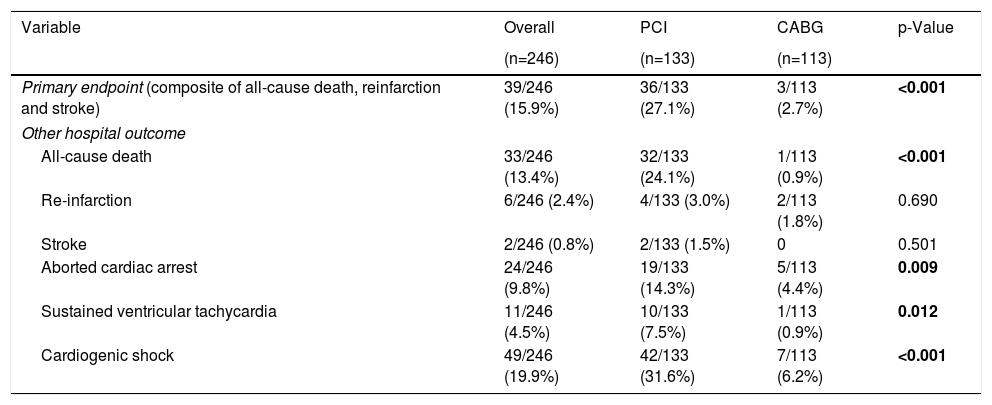The image size is (992, 405).
Task: Click the Overall column header
Action: (529, 28)
